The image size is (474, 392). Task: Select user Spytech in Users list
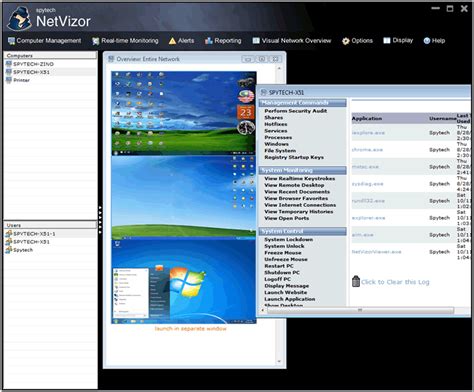pyautogui.click(x=23, y=250)
